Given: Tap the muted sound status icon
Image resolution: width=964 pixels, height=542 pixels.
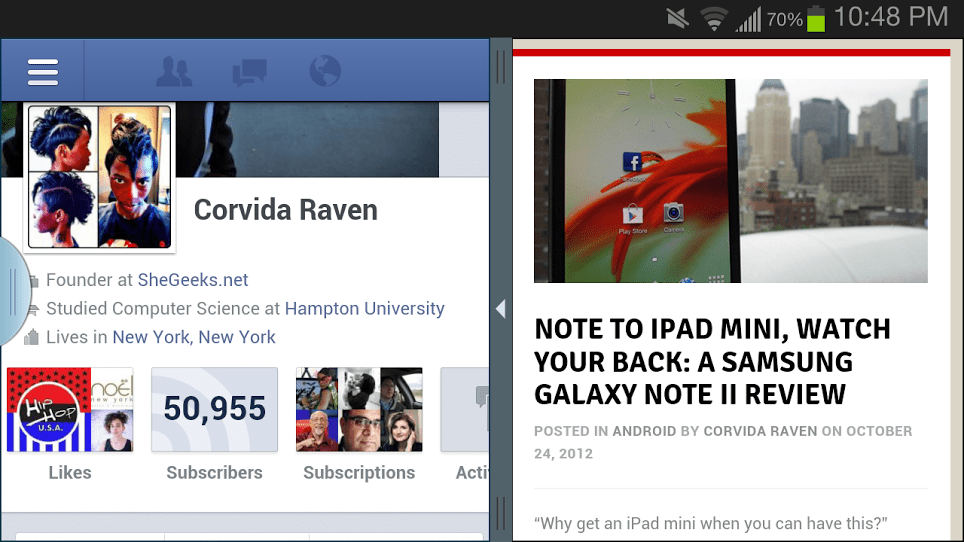Looking at the screenshot, I should pos(678,18).
